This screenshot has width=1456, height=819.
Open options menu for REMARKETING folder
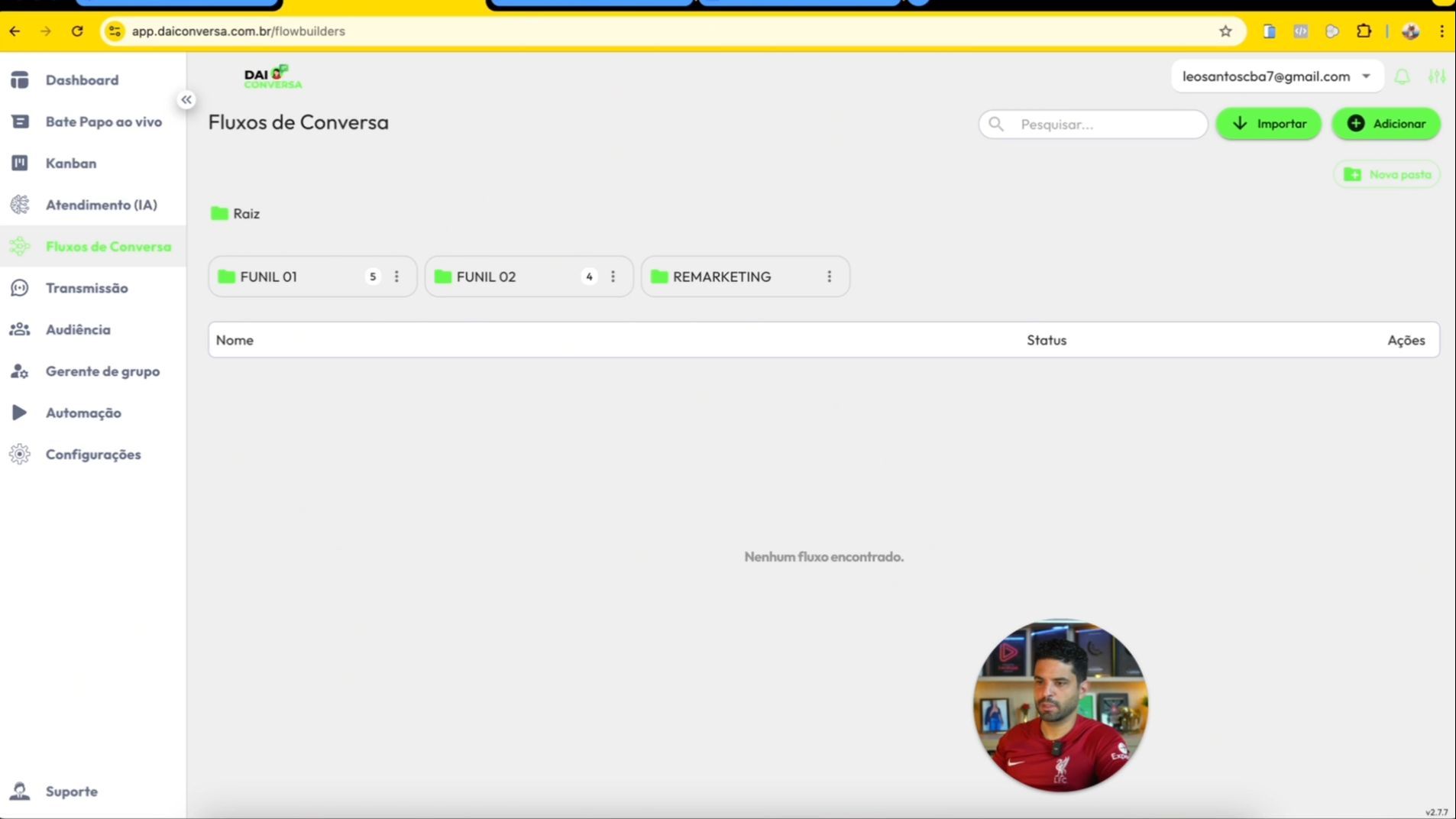[829, 277]
